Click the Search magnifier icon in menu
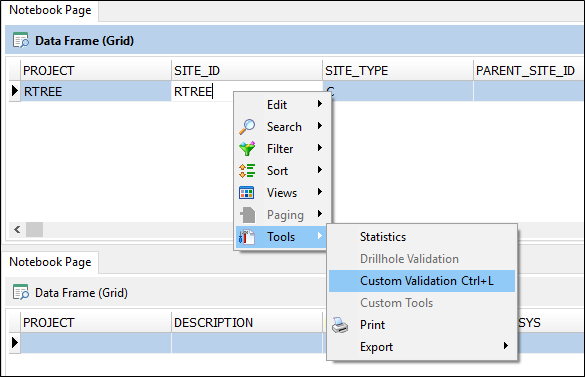This screenshot has width=585, height=377. (247, 127)
